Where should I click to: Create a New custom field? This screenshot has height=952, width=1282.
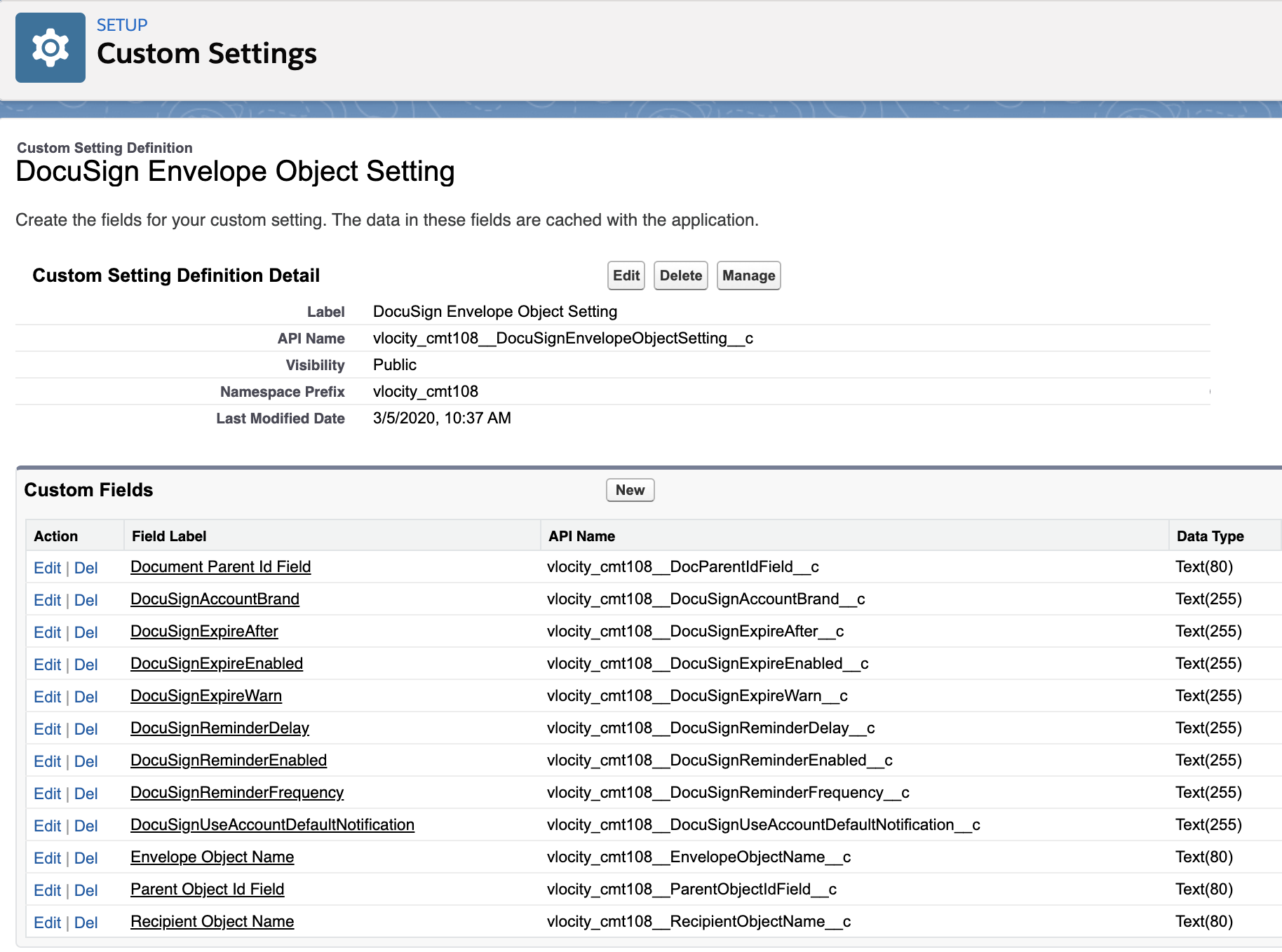[630, 490]
